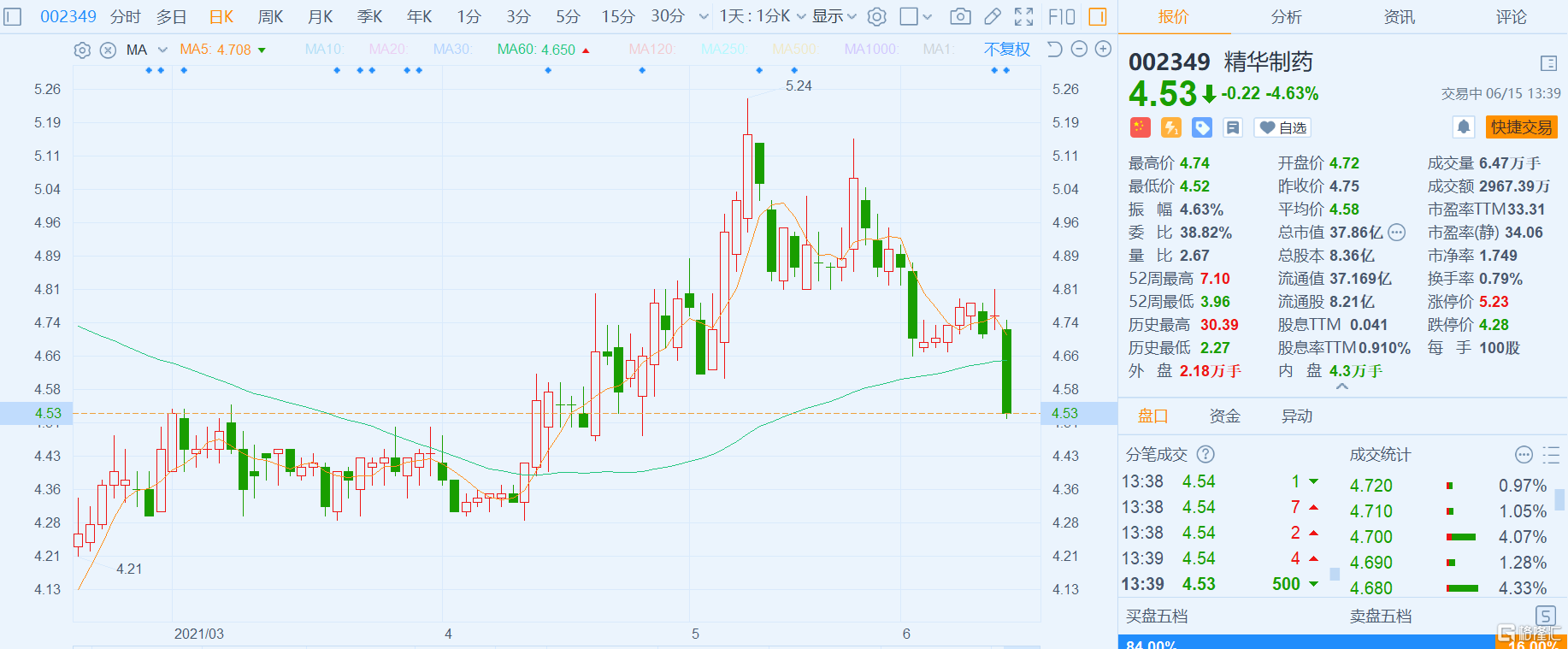Open the 异动 tab
The height and width of the screenshot is (649, 1568).
[x=1296, y=416]
